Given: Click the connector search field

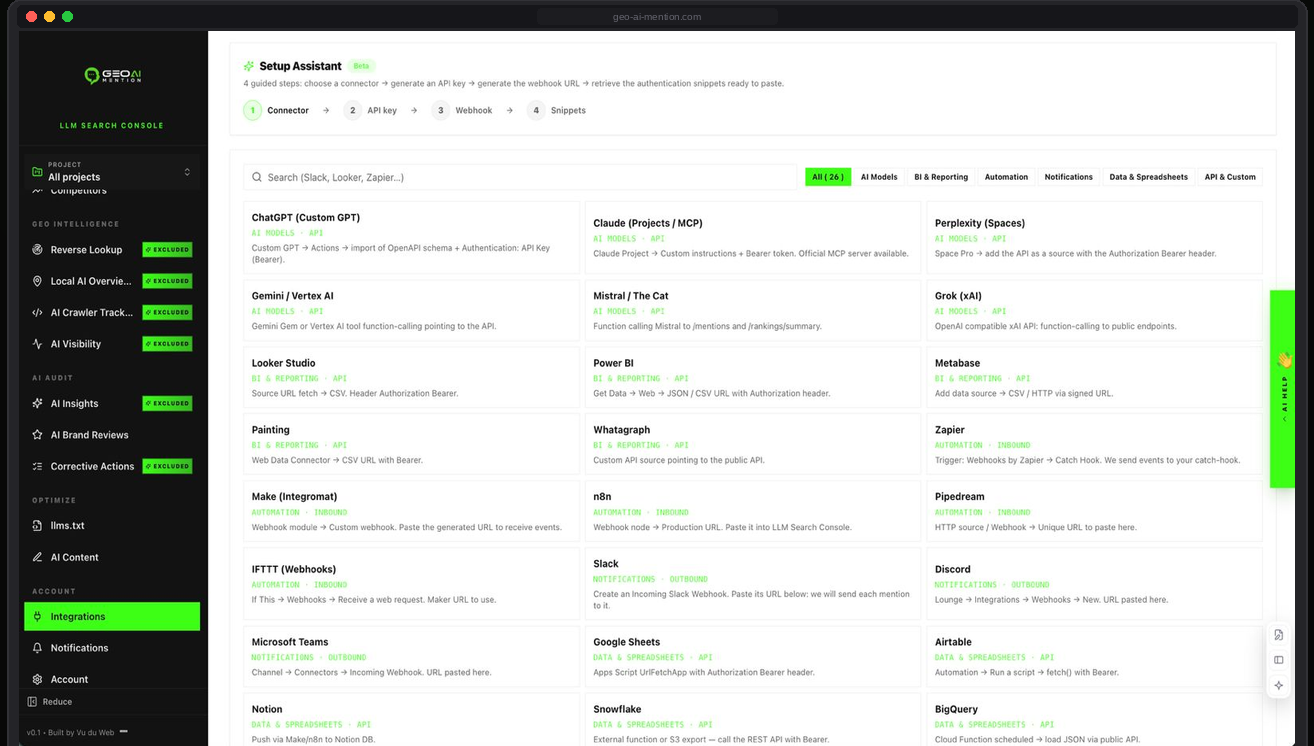Looking at the screenshot, I should [518, 177].
